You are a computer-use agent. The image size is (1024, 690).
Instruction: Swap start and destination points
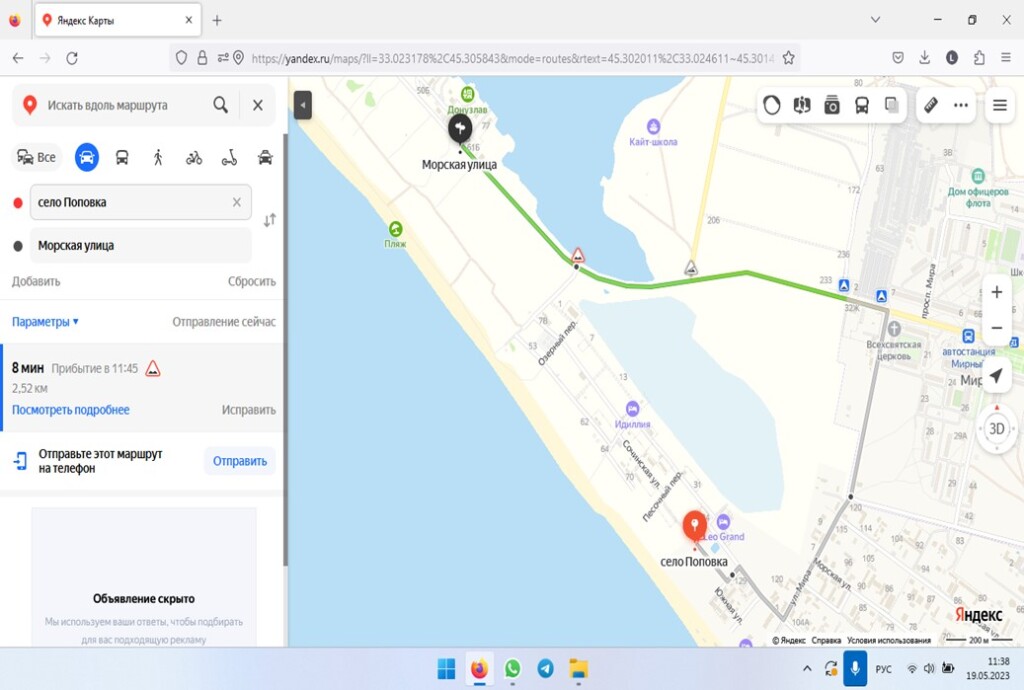point(270,221)
